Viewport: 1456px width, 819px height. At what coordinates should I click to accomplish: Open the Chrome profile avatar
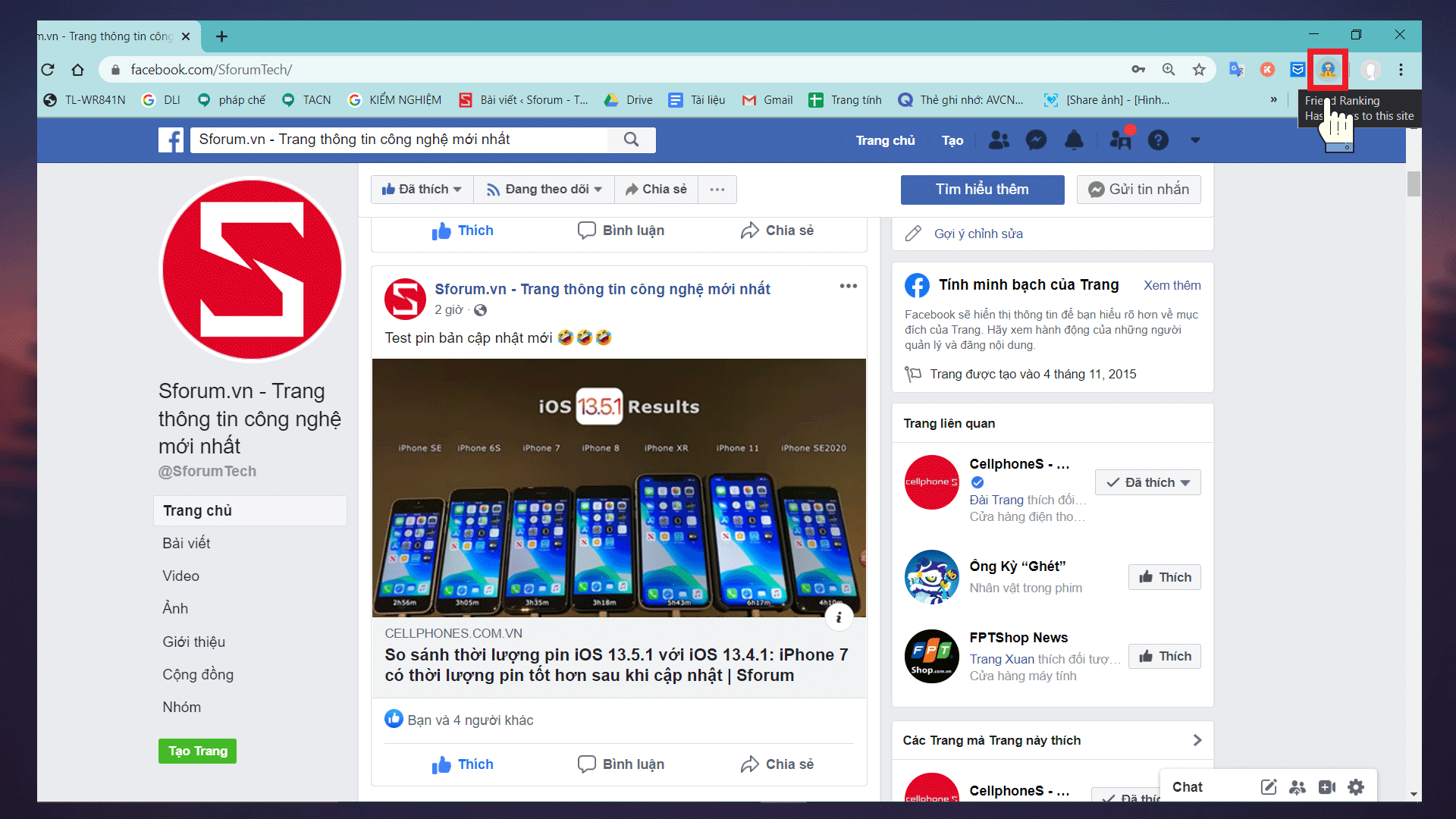coord(1370,70)
